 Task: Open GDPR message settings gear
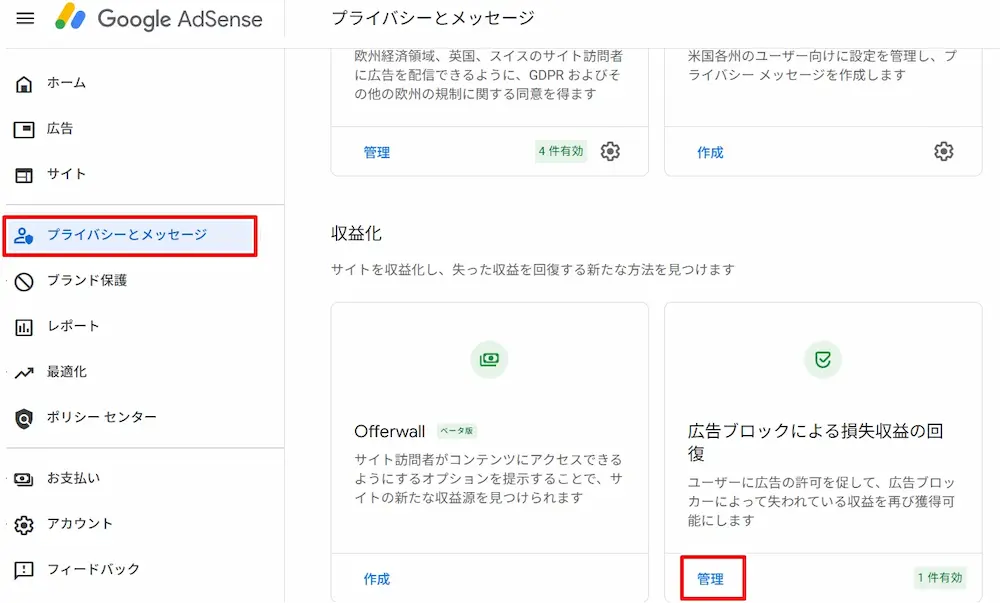point(611,153)
